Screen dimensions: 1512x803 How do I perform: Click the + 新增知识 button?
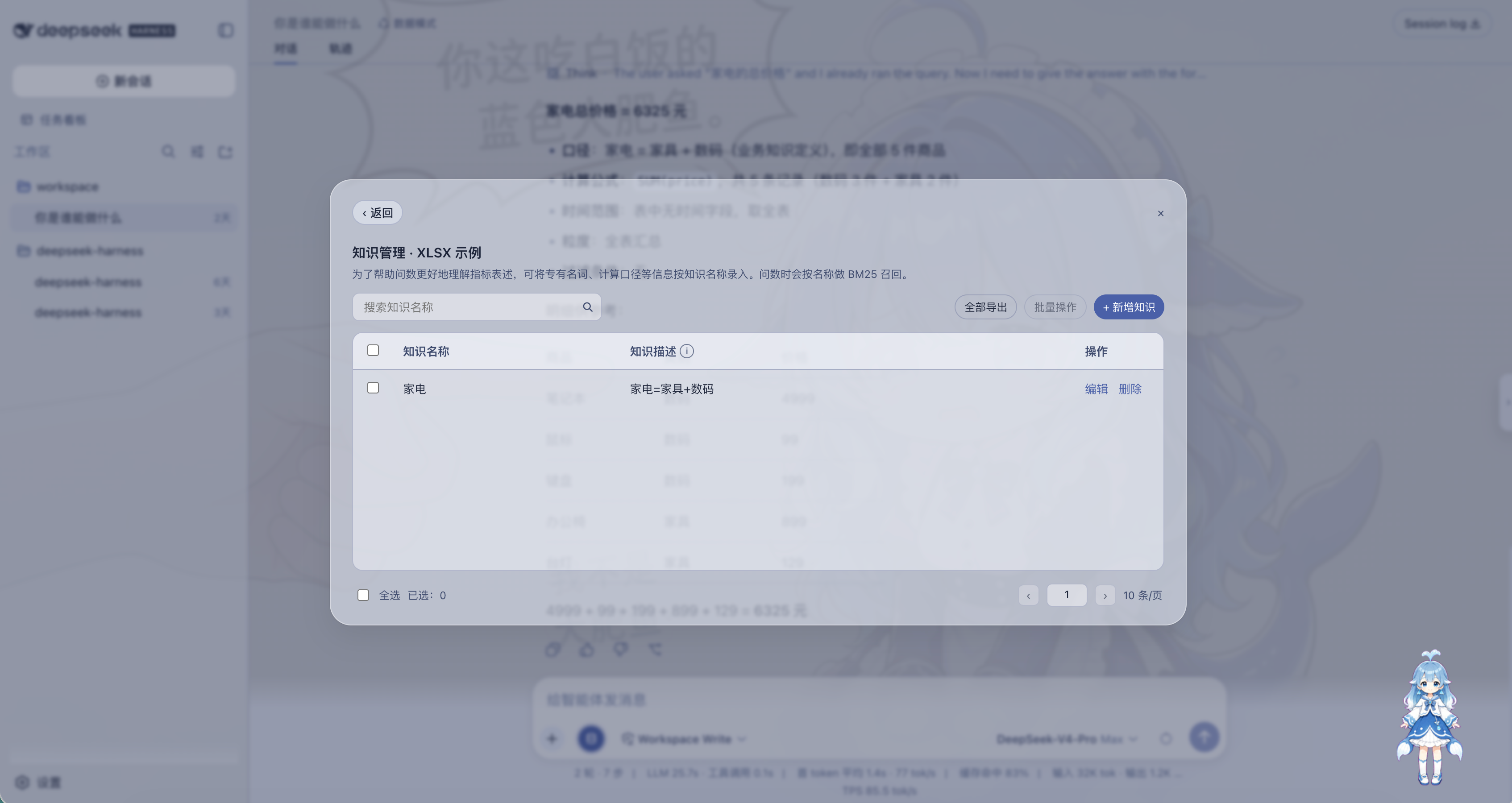click(x=1129, y=307)
